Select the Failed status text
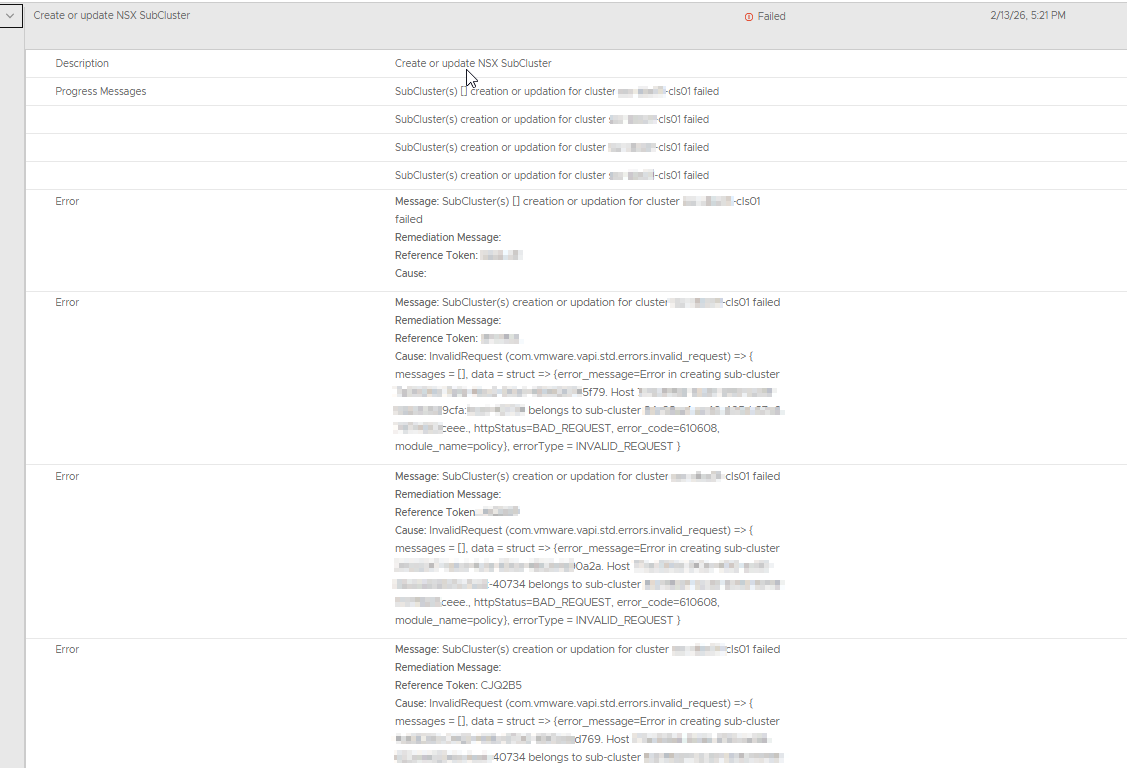This screenshot has width=1127, height=768. tap(771, 17)
